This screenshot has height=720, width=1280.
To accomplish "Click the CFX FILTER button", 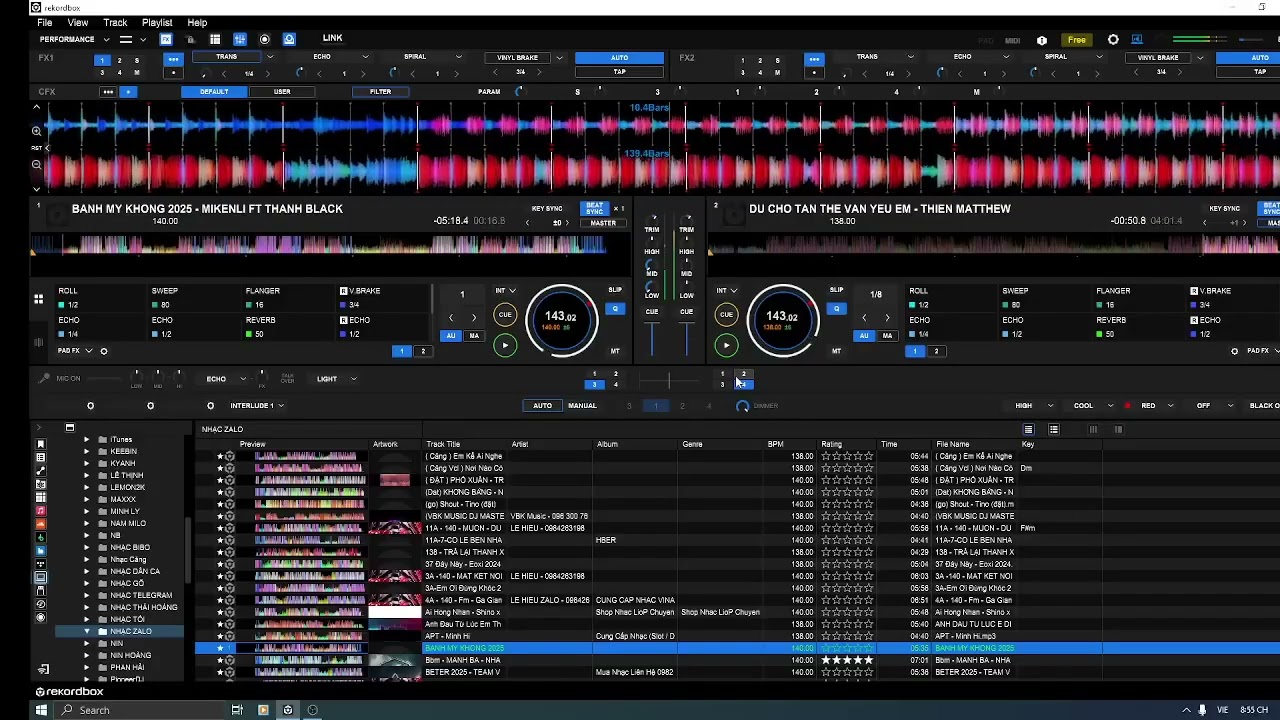I will click(381, 92).
